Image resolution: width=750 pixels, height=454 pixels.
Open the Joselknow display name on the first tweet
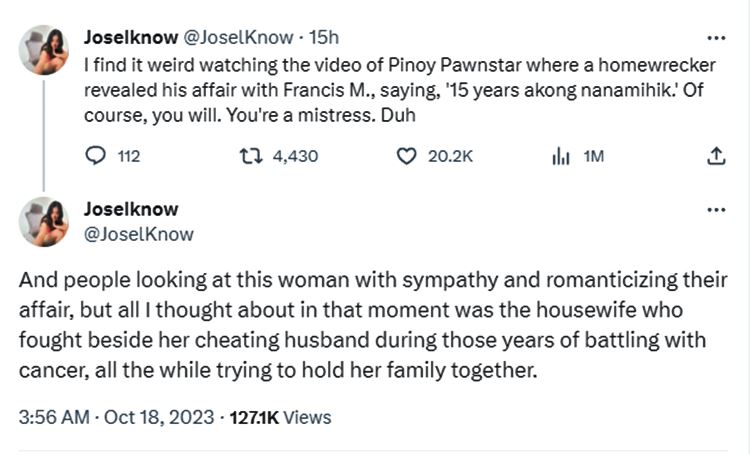point(130,38)
